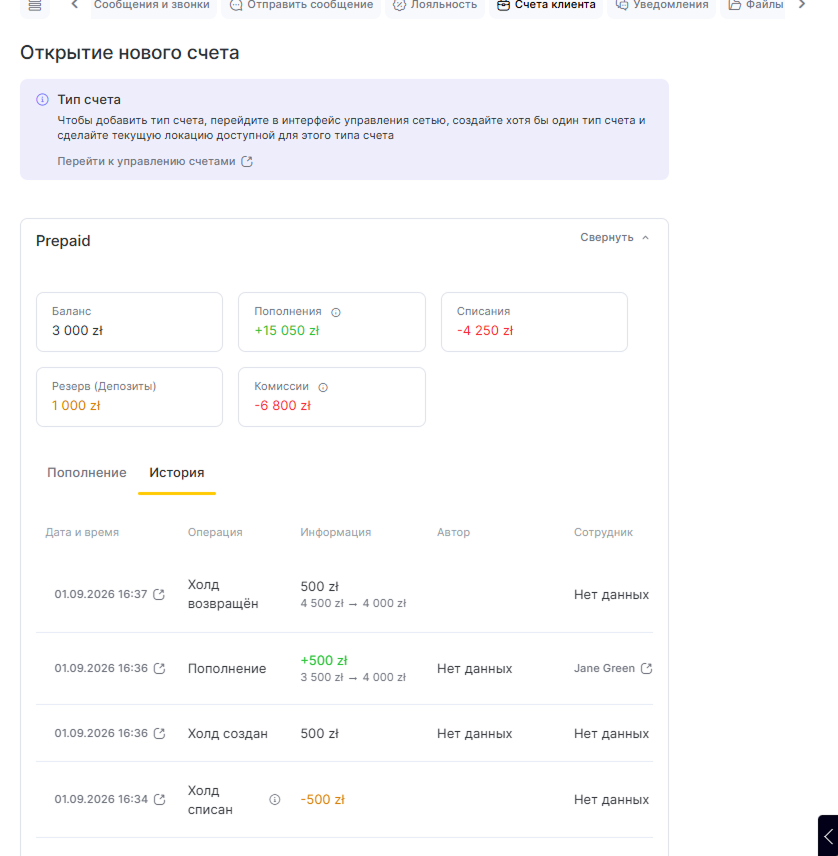The image size is (838, 856).
Task: Click the right arrow to scroll tabs forward
Action: click(x=801, y=5)
